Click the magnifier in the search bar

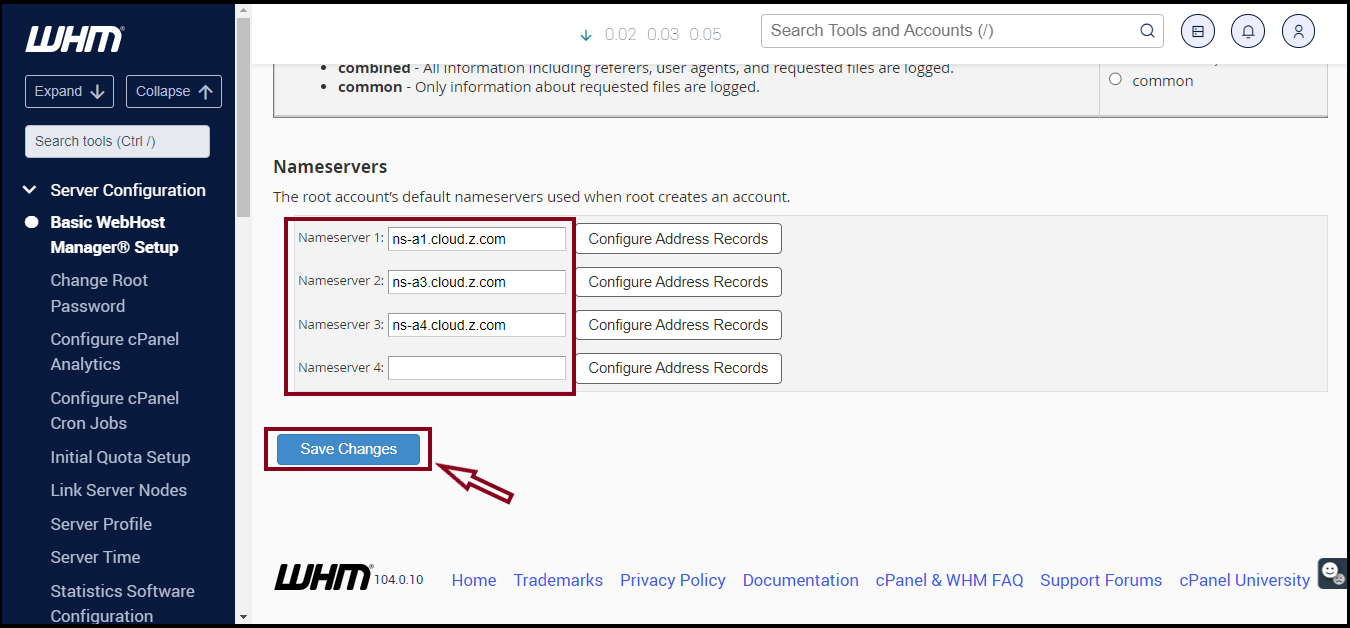click(x=1146, y=31)
